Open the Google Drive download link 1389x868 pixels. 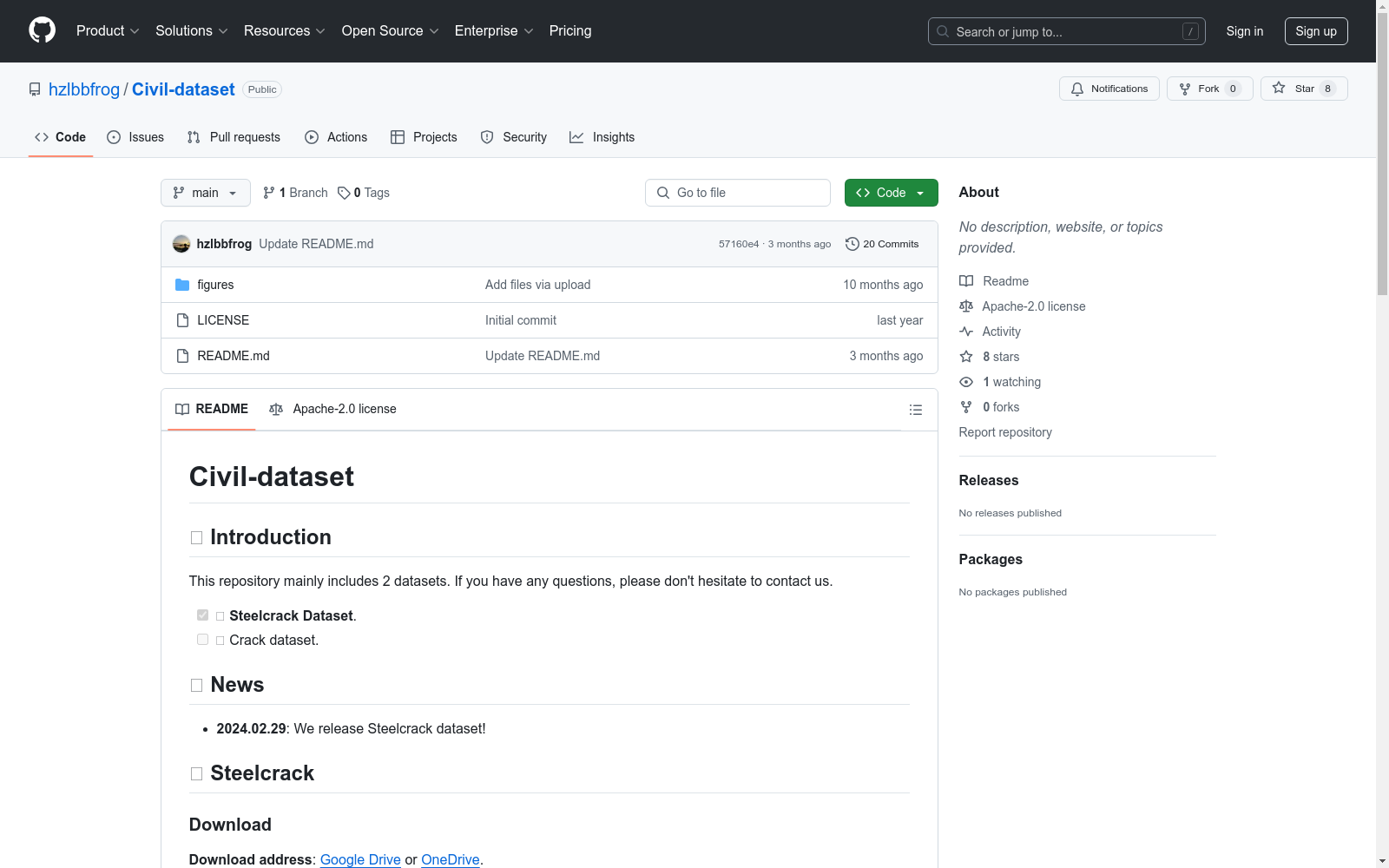point(360,859)
